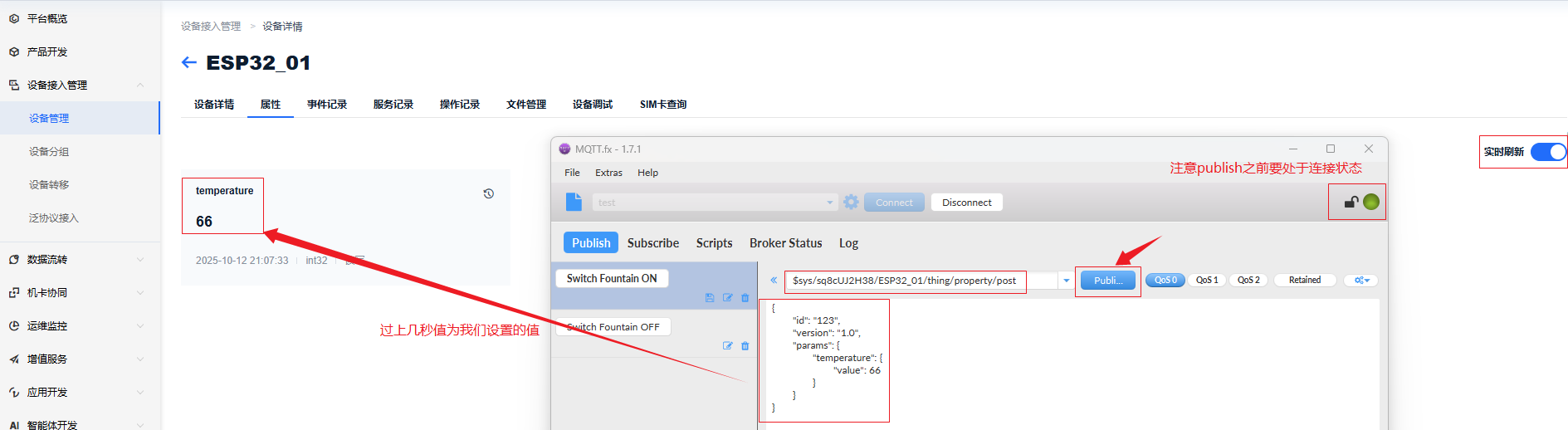This screenshot has width=1568, height=430.
Task: Click the back arrow next to ESP32_01
Action: click(x=188, y=62)
